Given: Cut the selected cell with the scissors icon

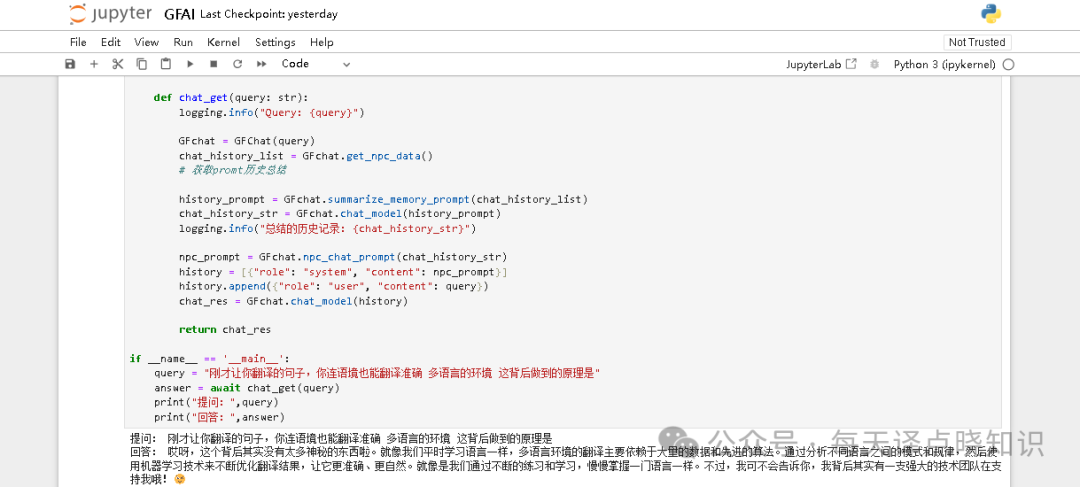Looking at the screenshot, I should (x=118, y=64).
